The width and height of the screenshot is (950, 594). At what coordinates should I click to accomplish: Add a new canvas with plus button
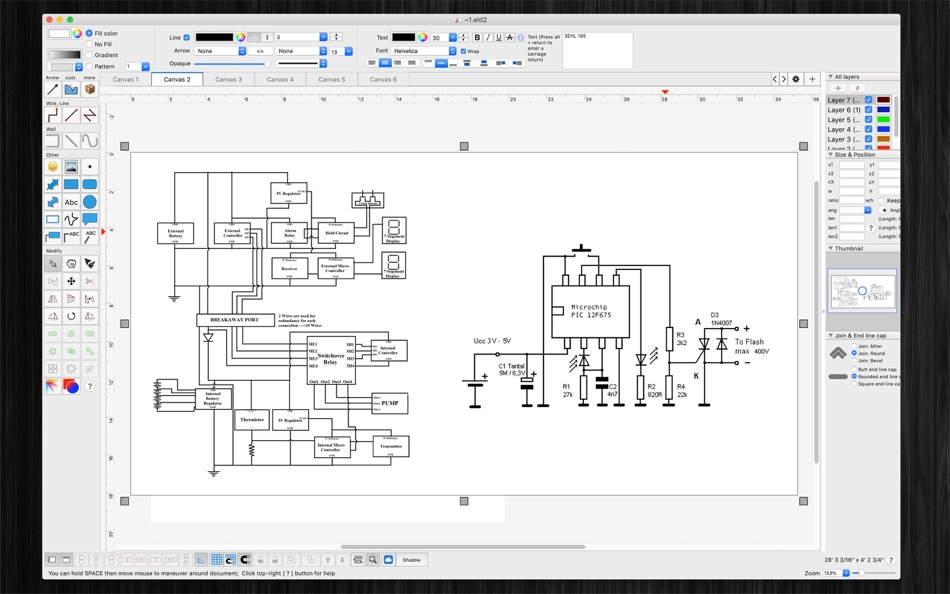812,79
